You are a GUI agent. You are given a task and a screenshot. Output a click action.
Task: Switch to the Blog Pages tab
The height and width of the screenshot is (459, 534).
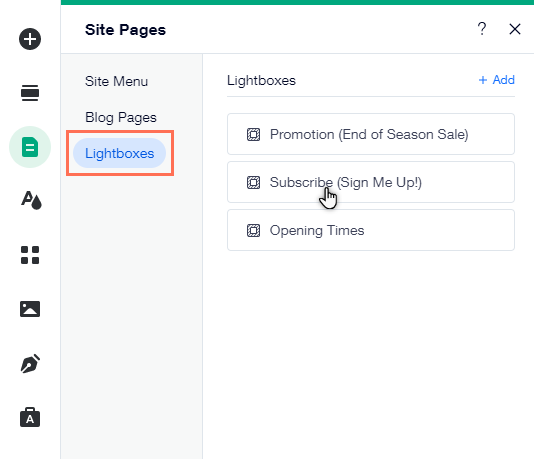click(x=121, y=117)
